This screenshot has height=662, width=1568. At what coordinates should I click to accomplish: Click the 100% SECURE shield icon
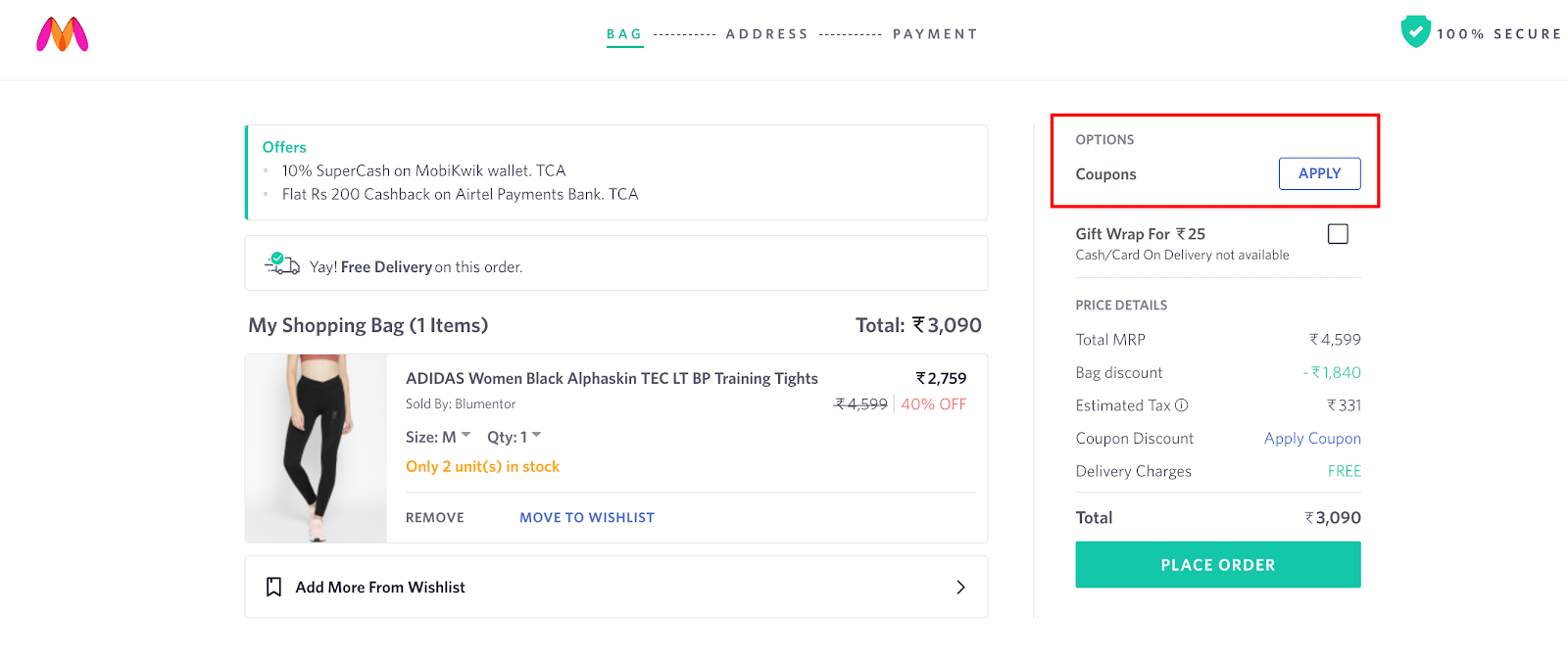point(1415,30)
